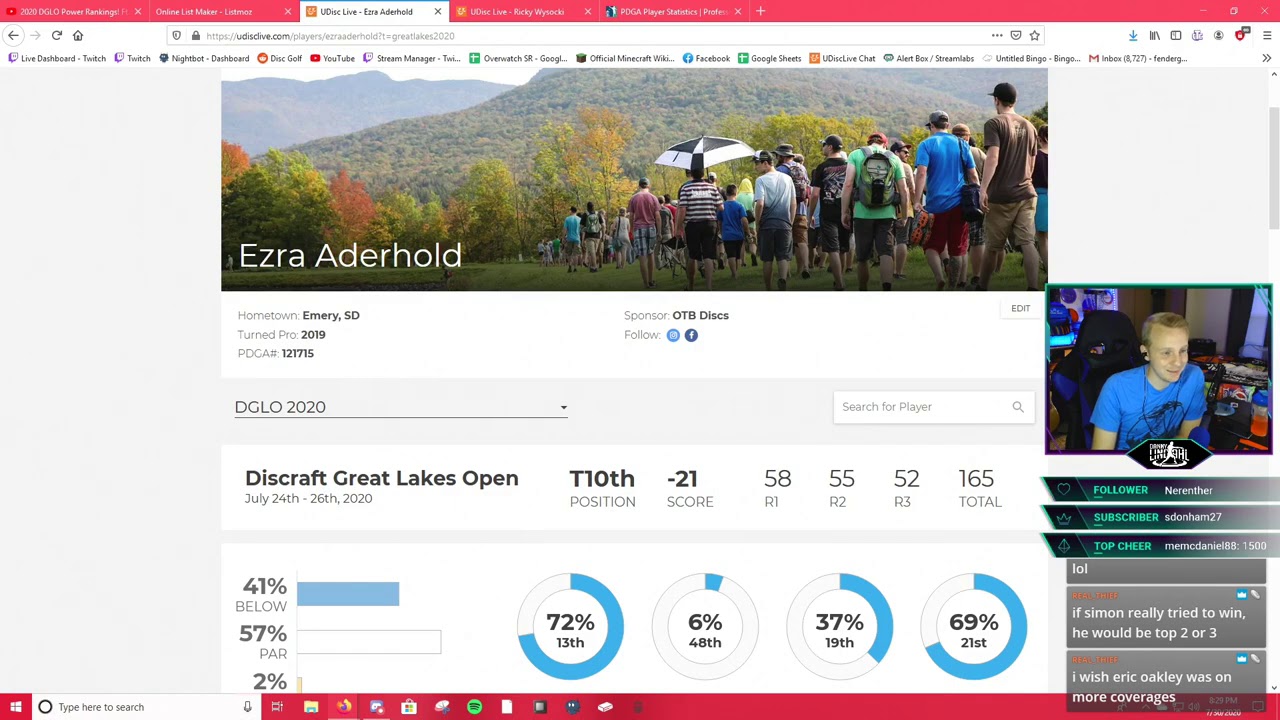Open Stream Manager bookmark
The width and height of the screenshot is (1280, 720).
[x=412, y=58]
